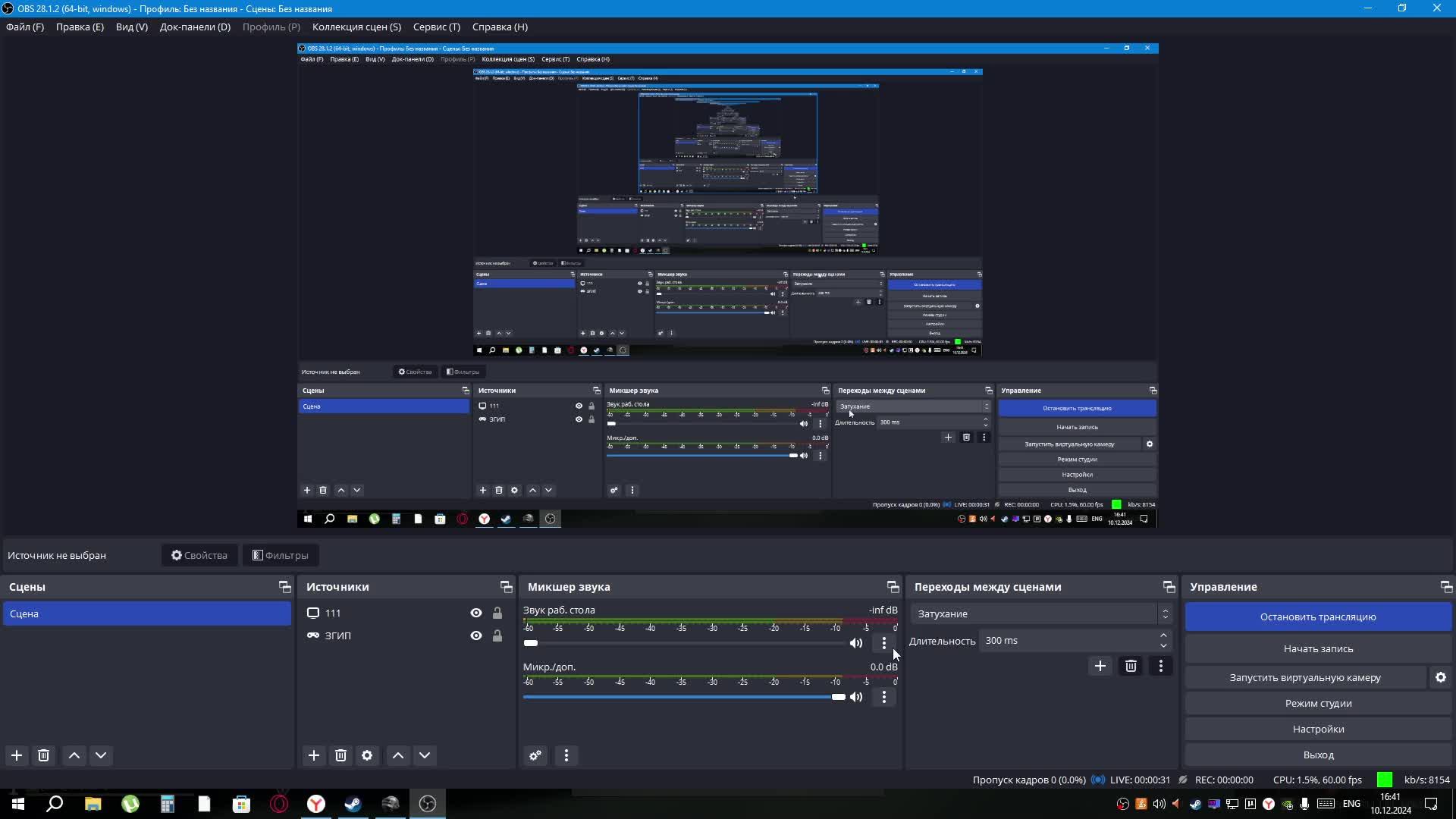Select Сцена in the scenes list

pos(147,613)
